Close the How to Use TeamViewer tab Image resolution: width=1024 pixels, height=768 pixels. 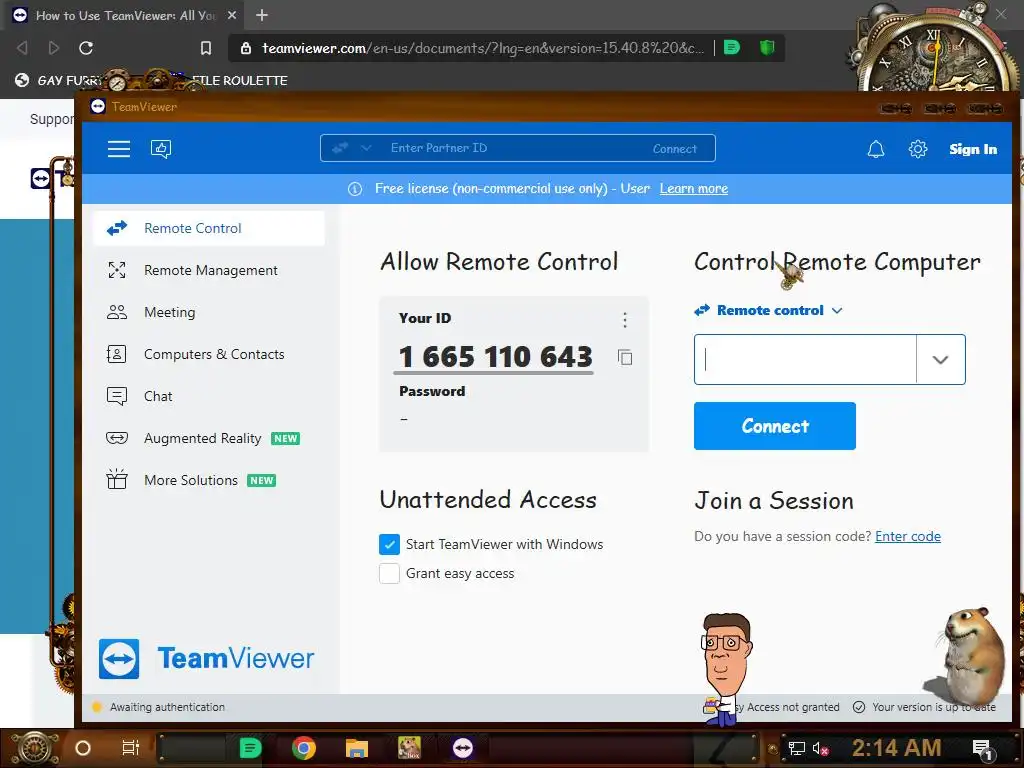click(232, 15)
